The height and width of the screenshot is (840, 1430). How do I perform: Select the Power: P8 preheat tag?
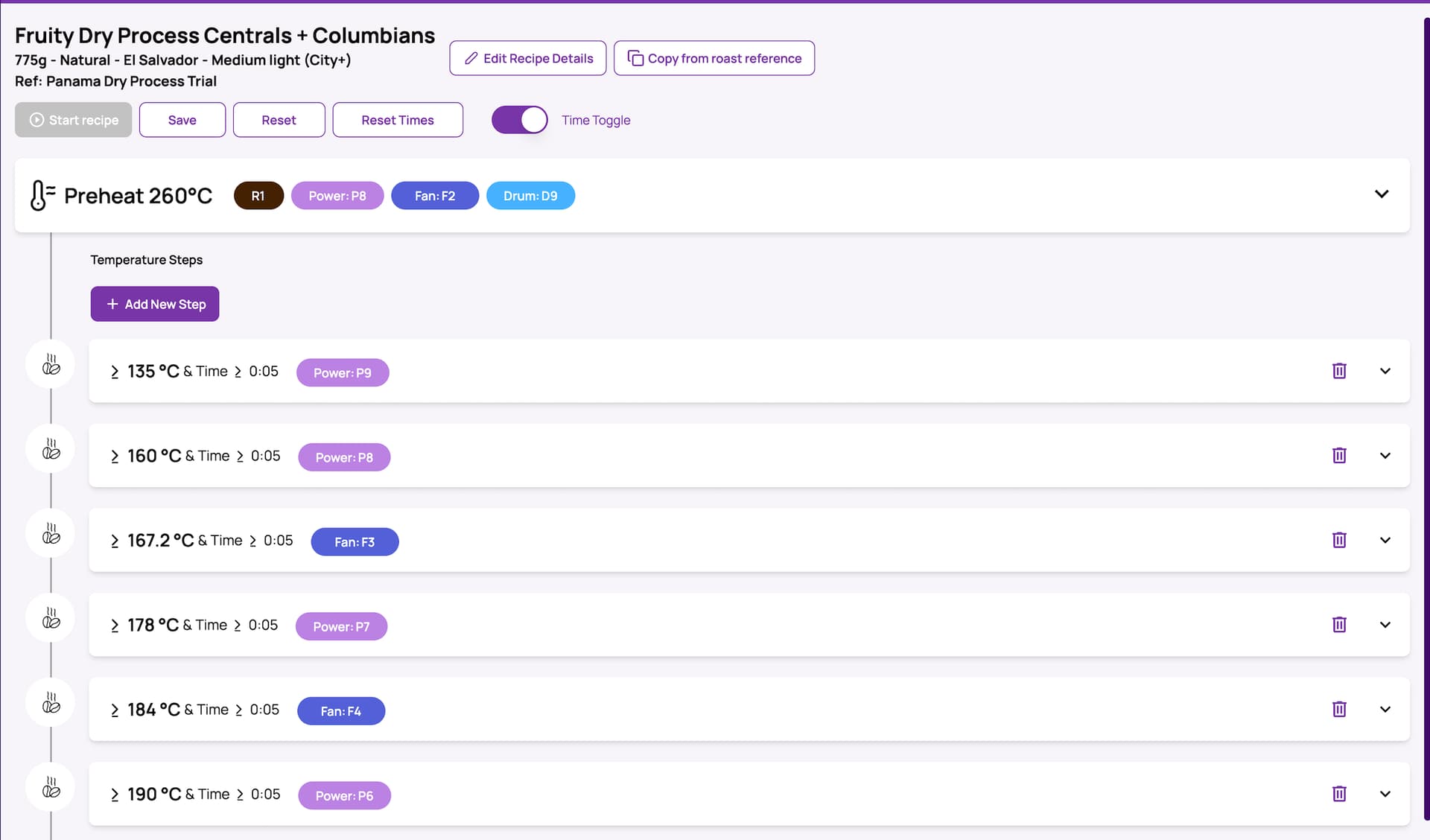[337, 196]
